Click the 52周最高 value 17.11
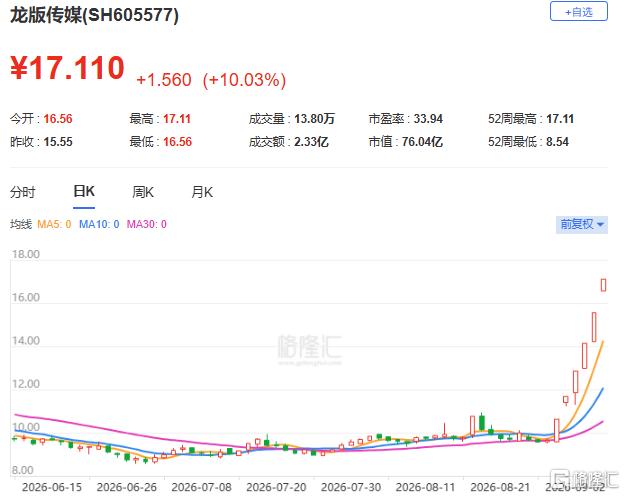The width and height of the screenshot is (625, 496). [560, 119]
